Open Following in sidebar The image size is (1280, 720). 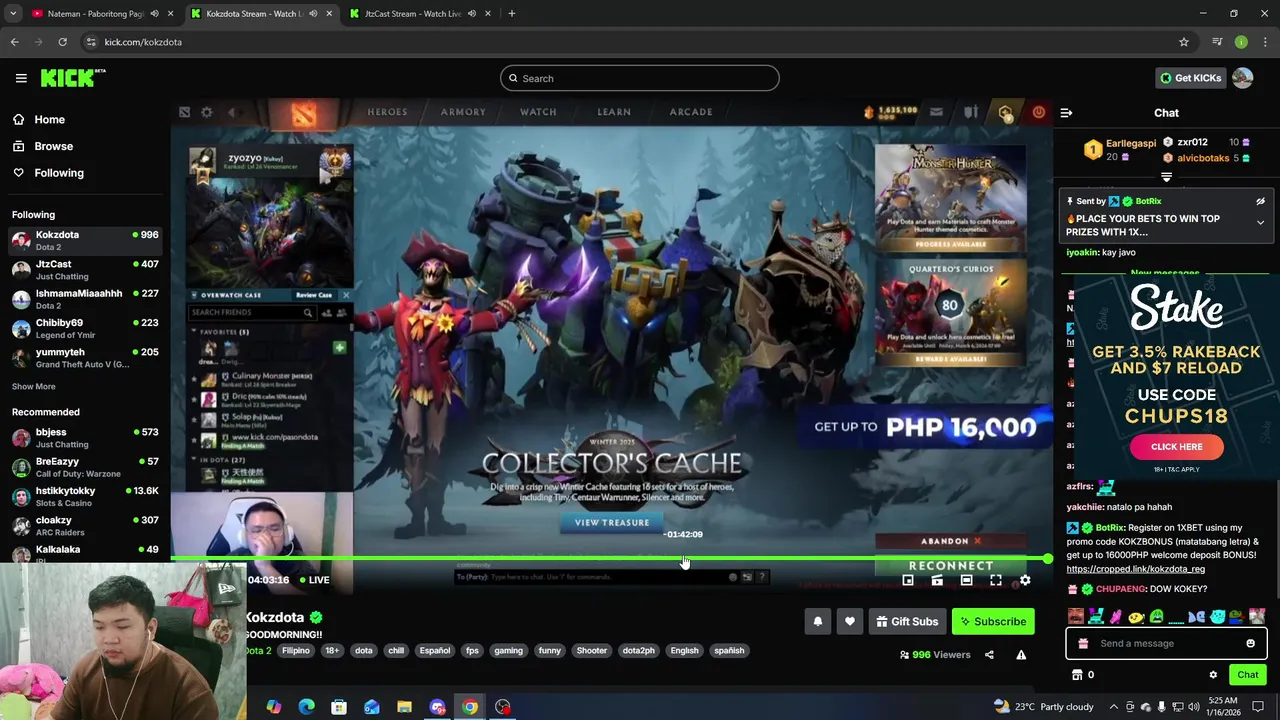(59, 173)
